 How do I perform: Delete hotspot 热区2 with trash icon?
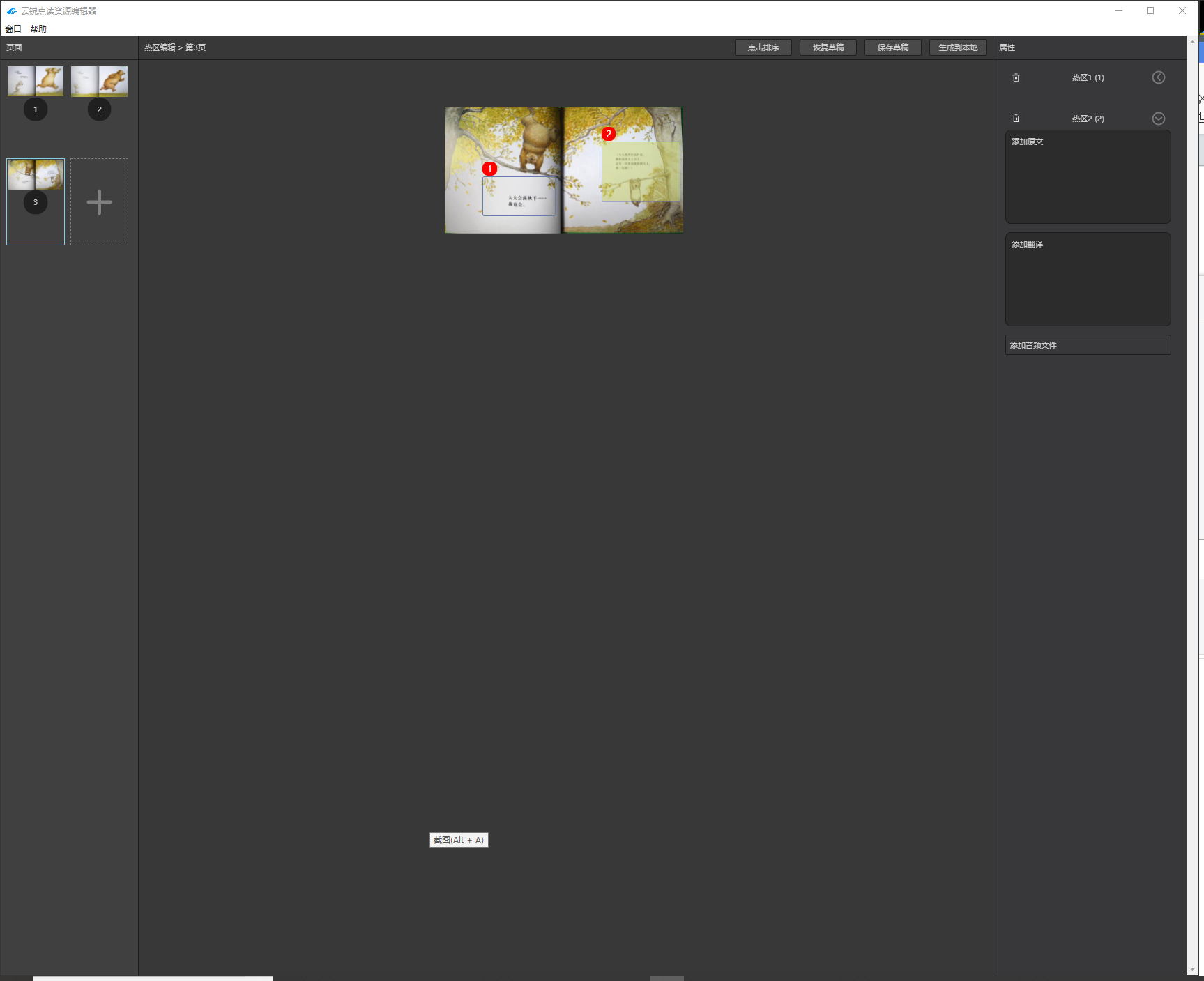(x=1016, y=119)
